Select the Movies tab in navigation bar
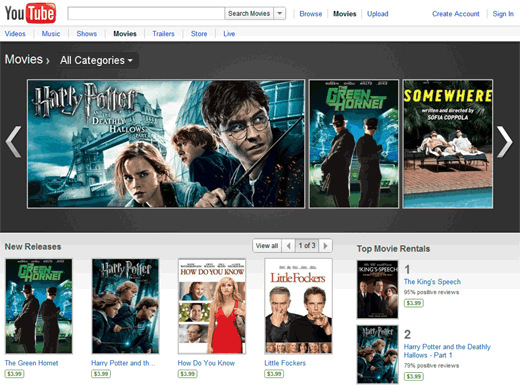 click(x=125, y=34)
